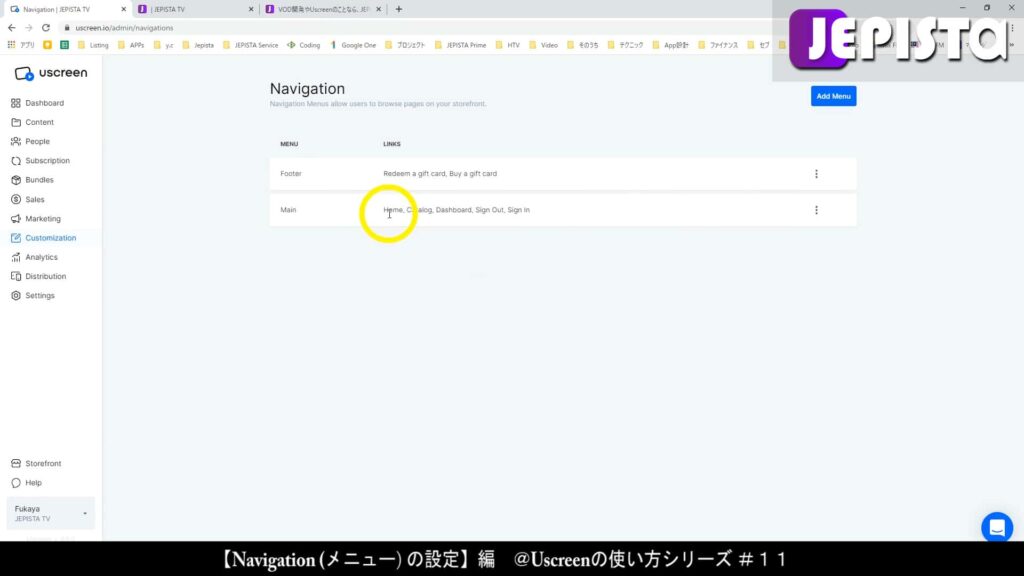The height and width of the screenshot is (576, 1024).
Task: Open the kebab menu for the Main menu
Action: pos(816,210)
